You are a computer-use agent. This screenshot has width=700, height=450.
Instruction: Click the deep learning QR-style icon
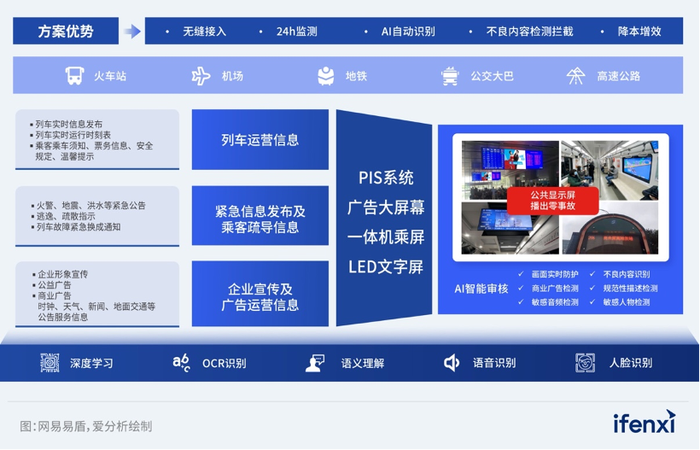click(x=50, y=362)
